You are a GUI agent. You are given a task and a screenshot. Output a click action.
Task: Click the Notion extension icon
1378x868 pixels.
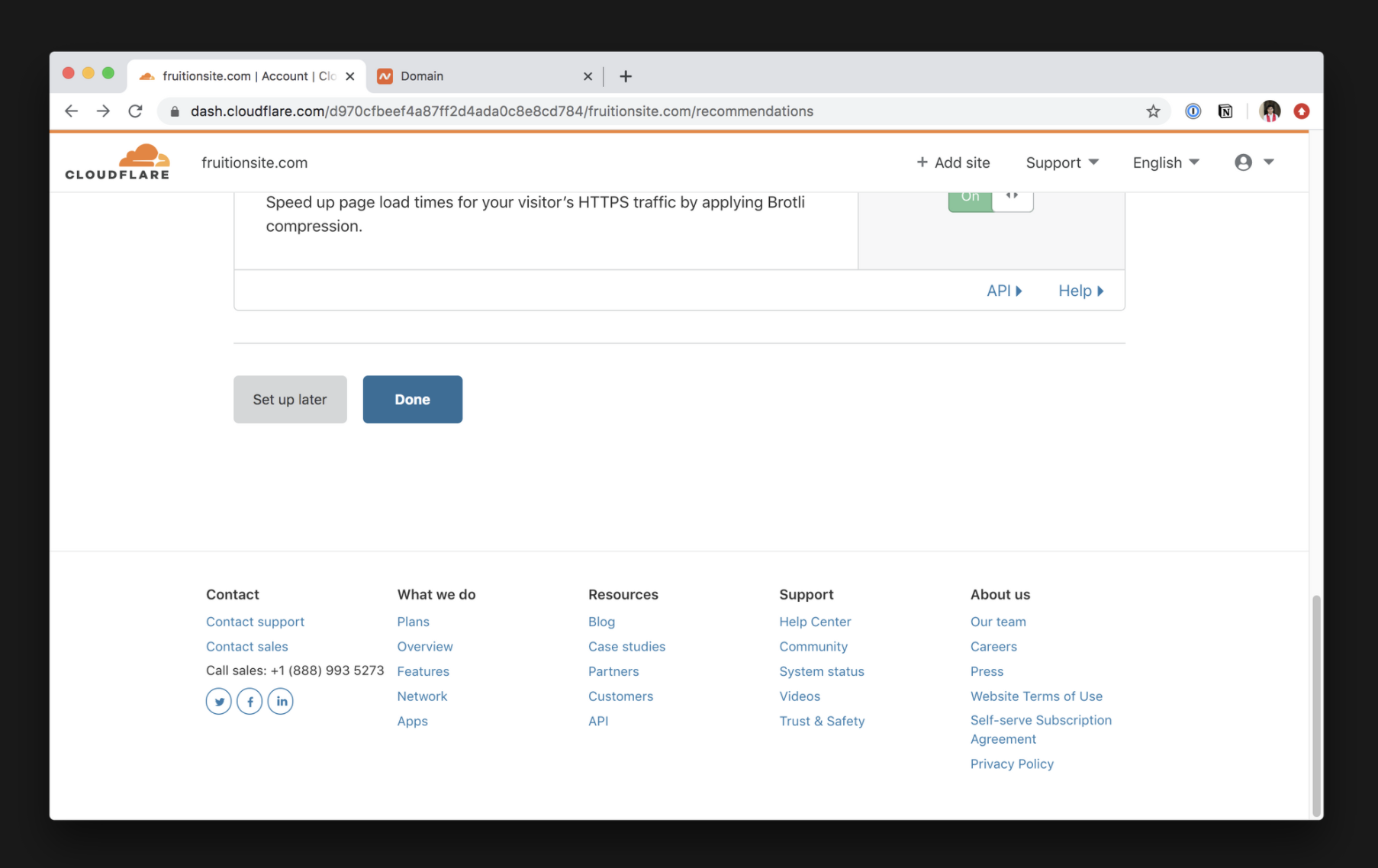pyautogui.click(x=1225, y=111)
